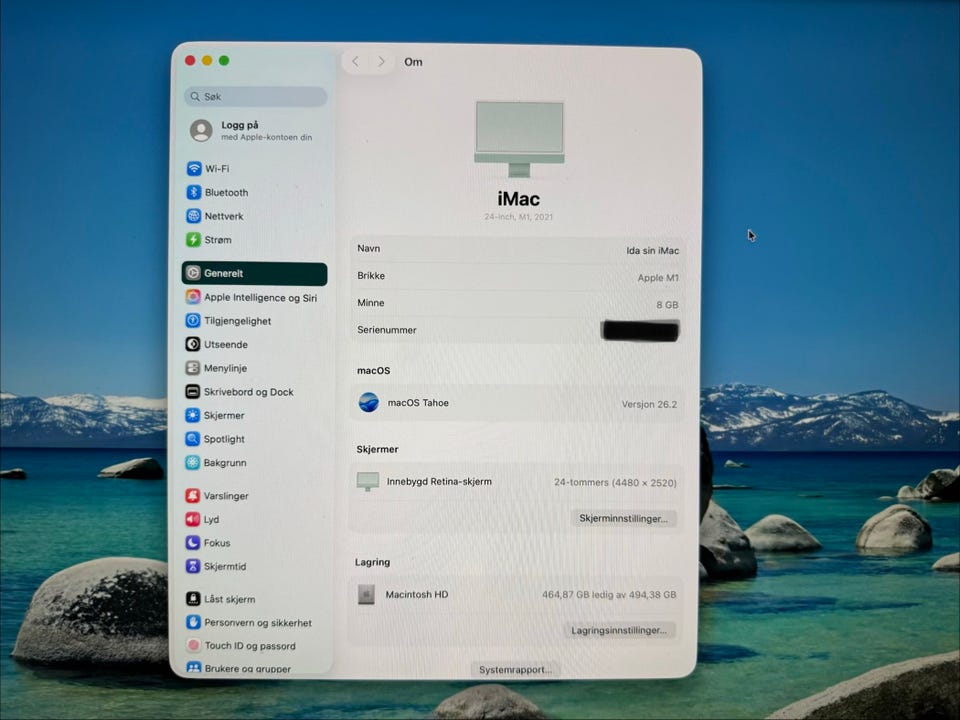Open Bluetooth settings icon
960x720 pixels.
point(193,192)
